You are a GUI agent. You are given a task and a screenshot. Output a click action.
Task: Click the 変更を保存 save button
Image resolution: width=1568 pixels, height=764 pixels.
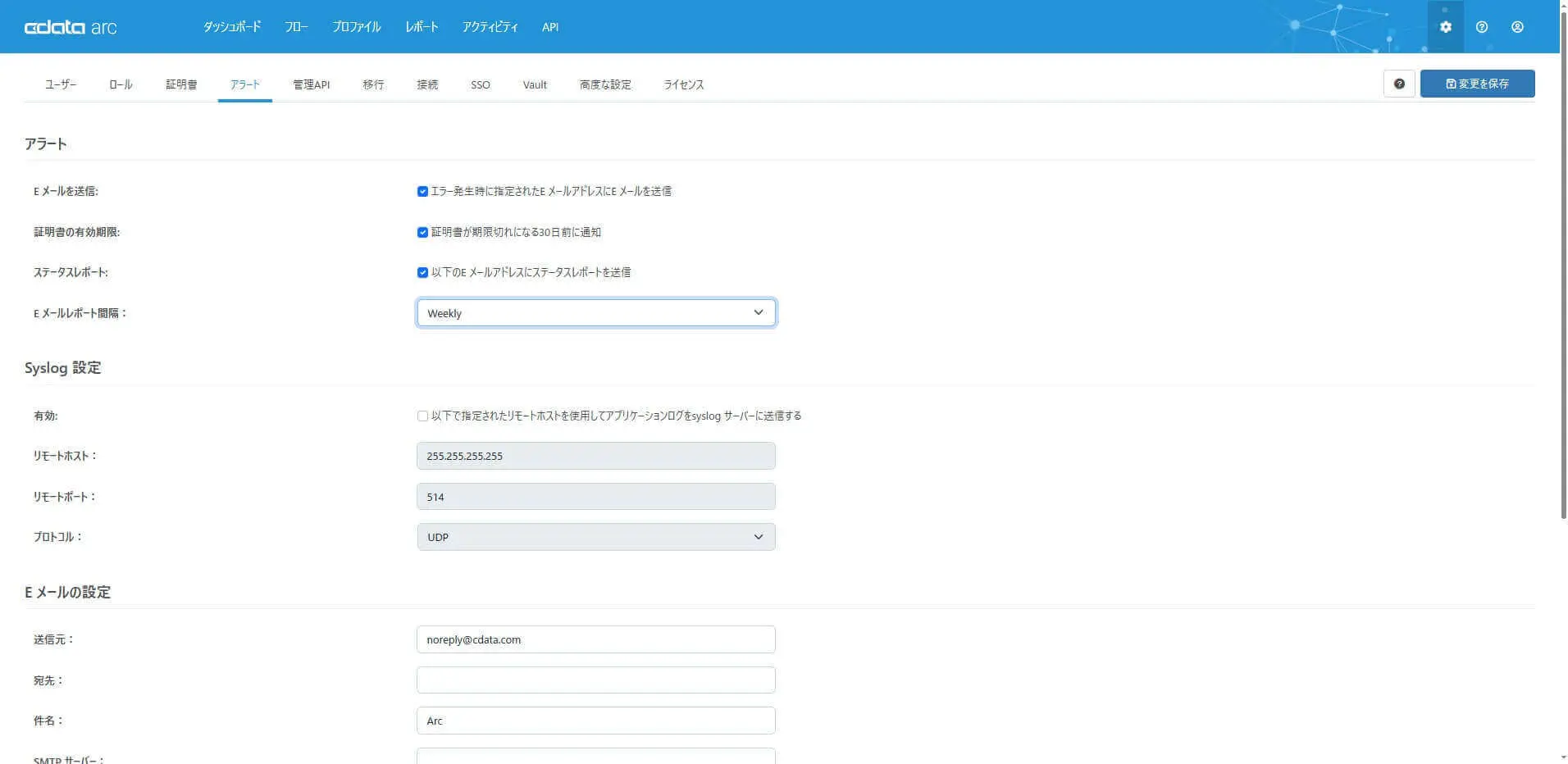coord(1477,84)
